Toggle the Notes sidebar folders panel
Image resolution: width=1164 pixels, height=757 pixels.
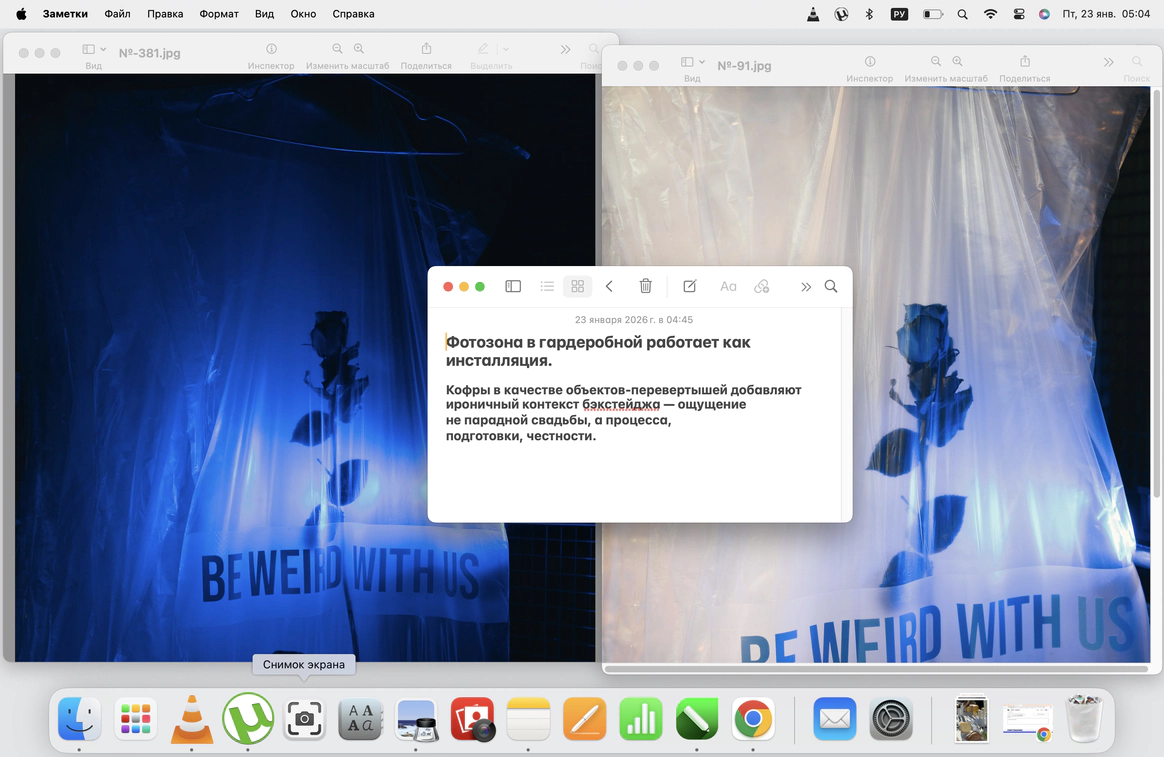[513, 286]
